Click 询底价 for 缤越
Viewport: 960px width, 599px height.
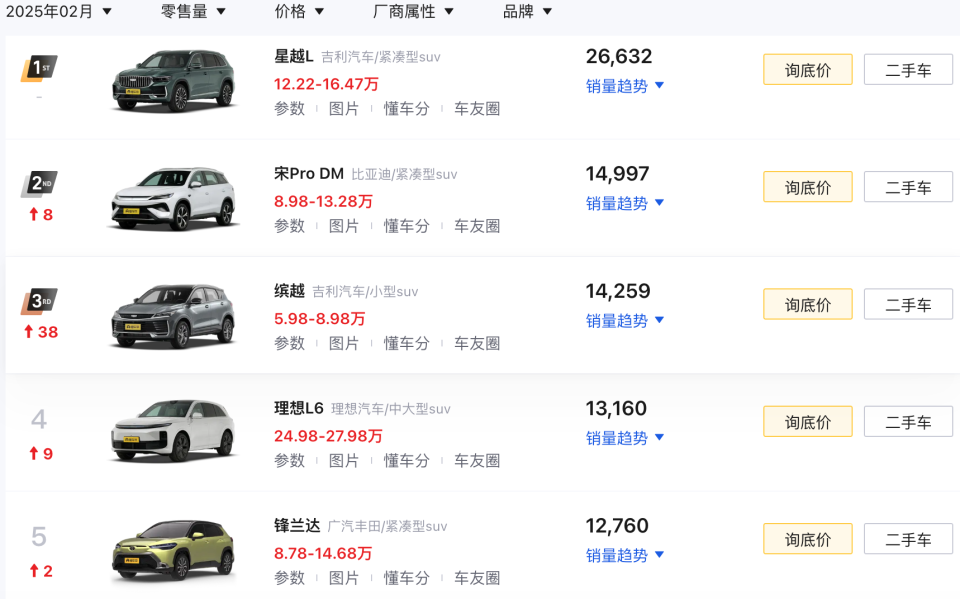(x=807, y=304)
